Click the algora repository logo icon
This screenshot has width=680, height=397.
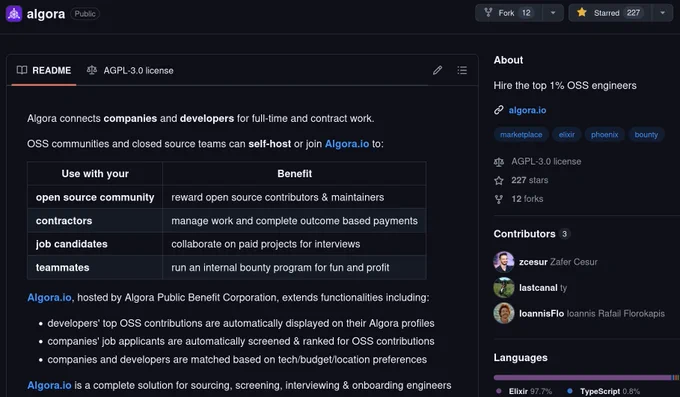coord(13,14)
